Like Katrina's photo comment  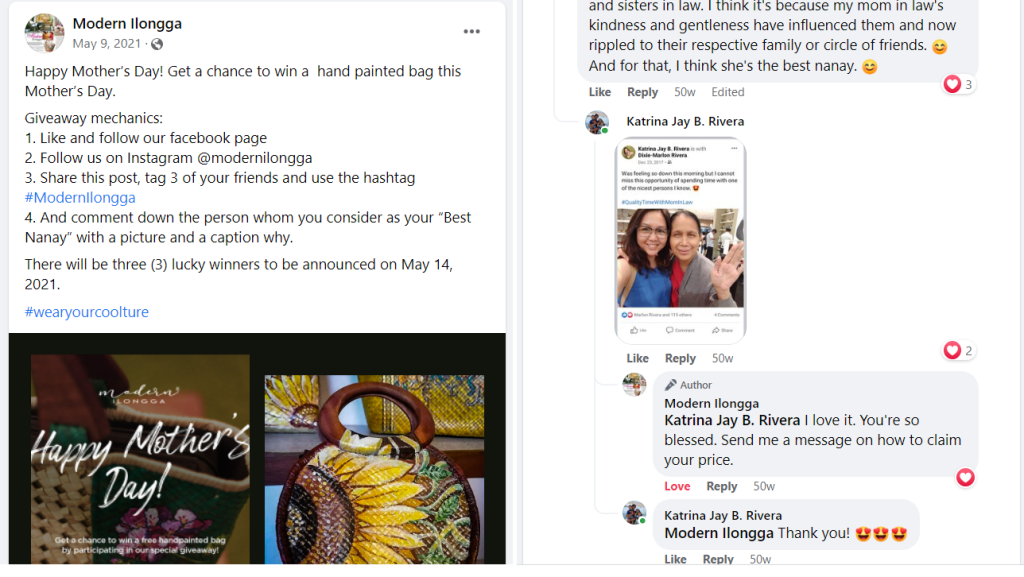click(x=637, y=358)
